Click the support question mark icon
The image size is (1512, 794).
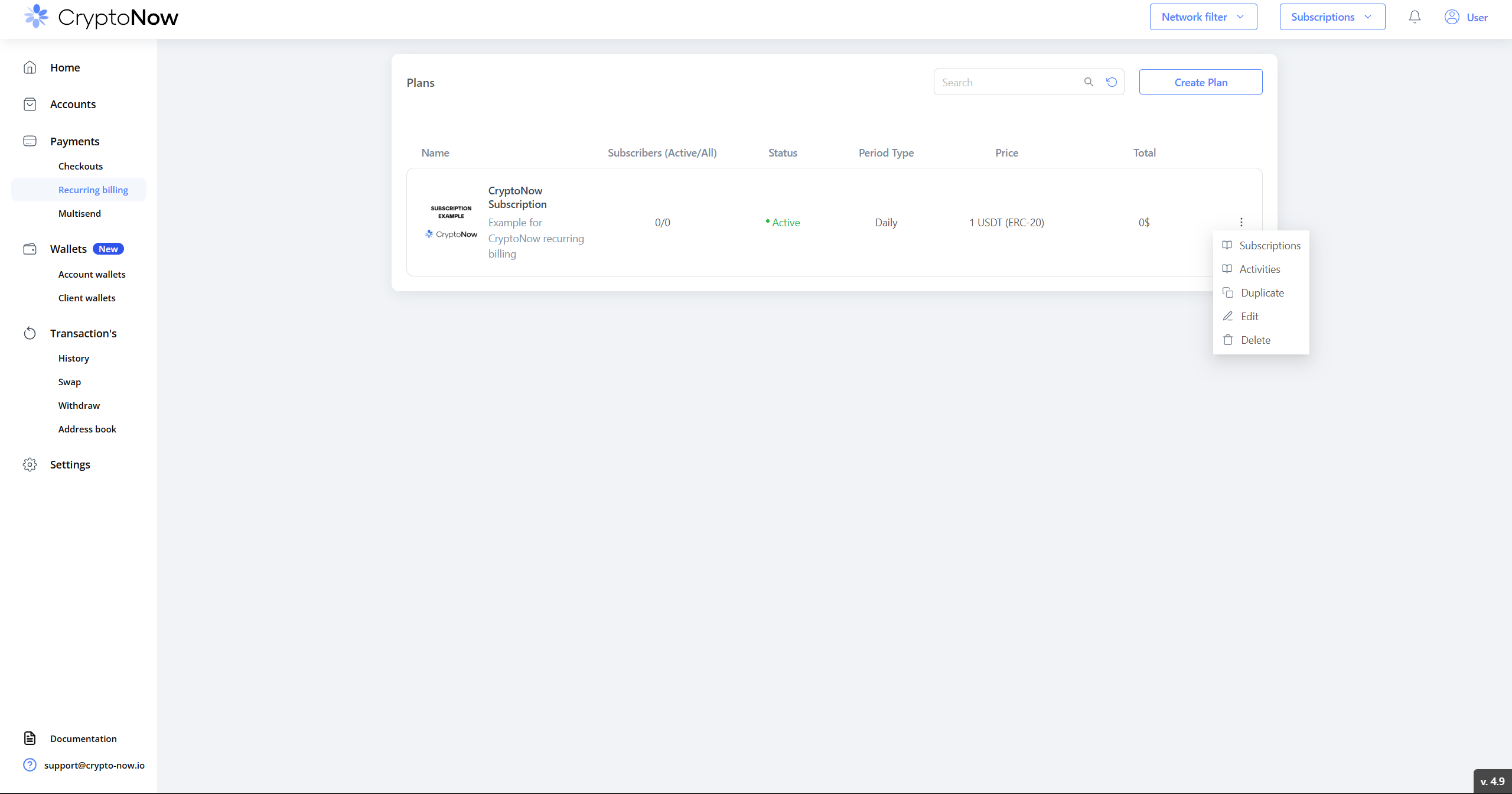pos(30,765)
